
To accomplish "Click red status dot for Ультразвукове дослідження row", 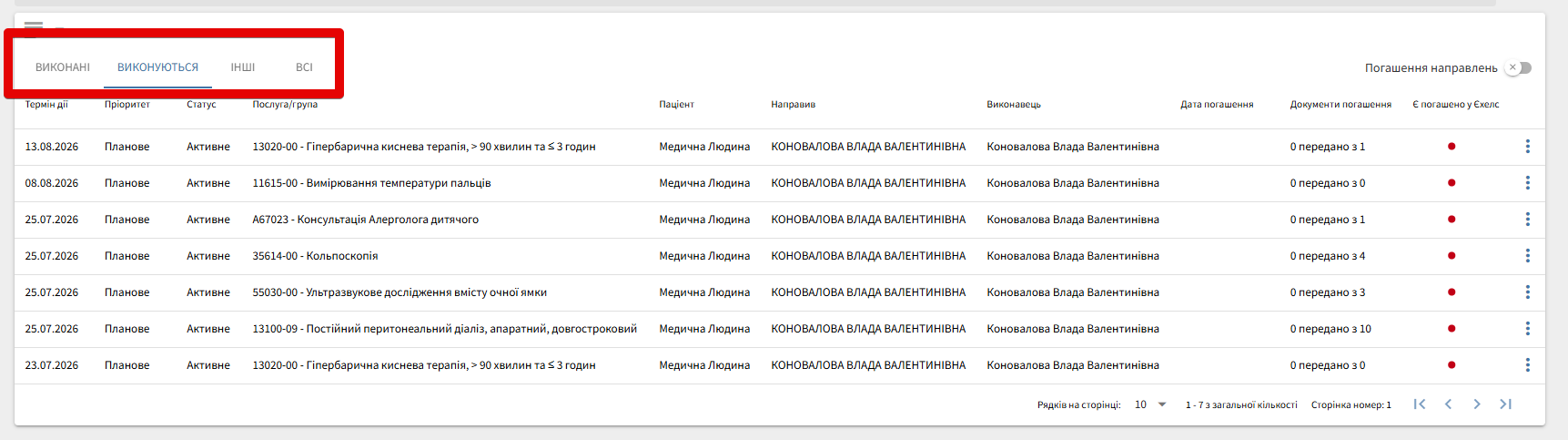I will (1452, 292).
